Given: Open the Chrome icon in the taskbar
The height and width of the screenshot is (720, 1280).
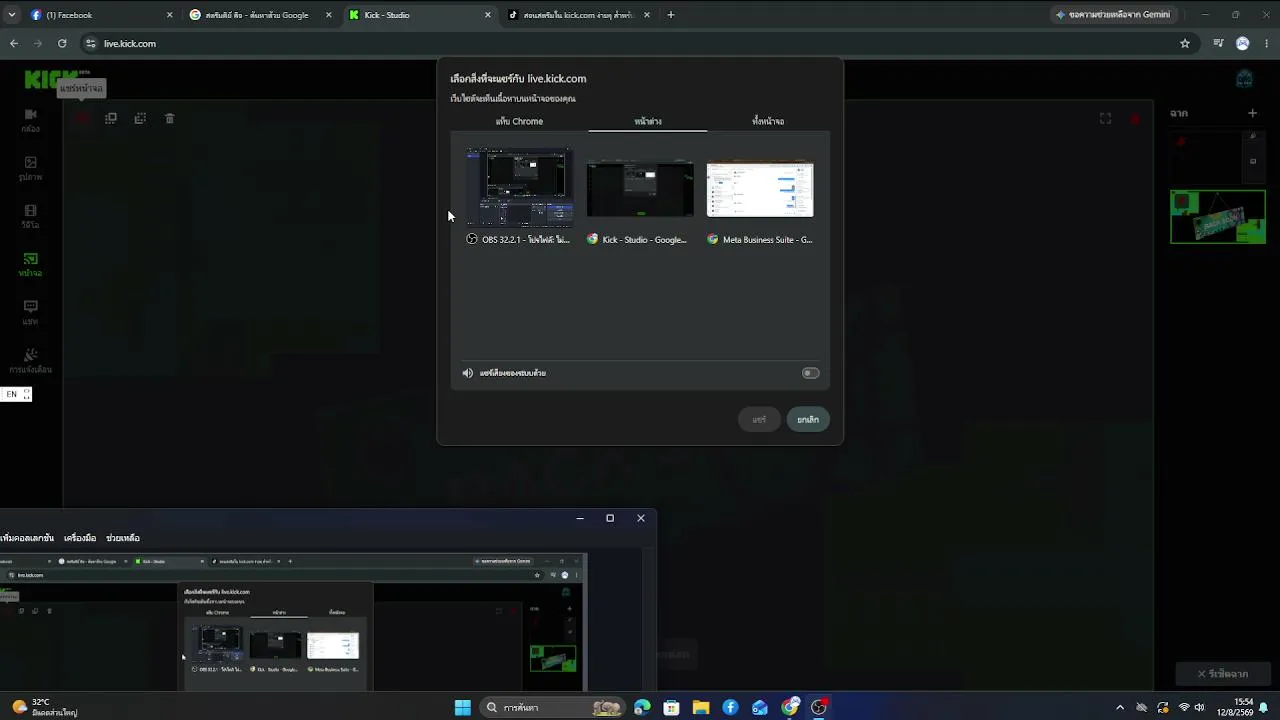Looking at the screenshot, I should 791,707.
